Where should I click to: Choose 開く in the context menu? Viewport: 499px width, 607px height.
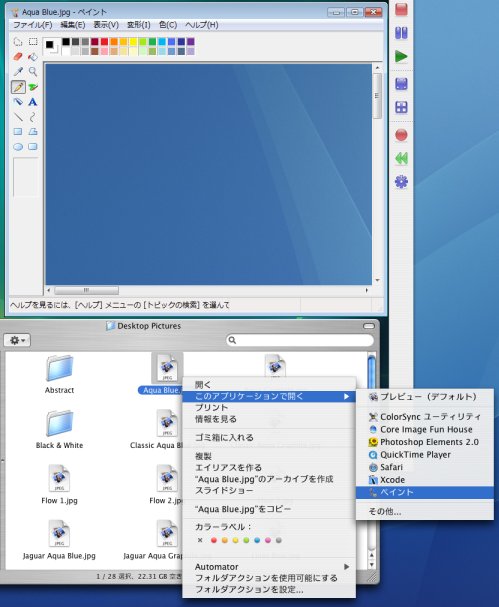point(269,385)
